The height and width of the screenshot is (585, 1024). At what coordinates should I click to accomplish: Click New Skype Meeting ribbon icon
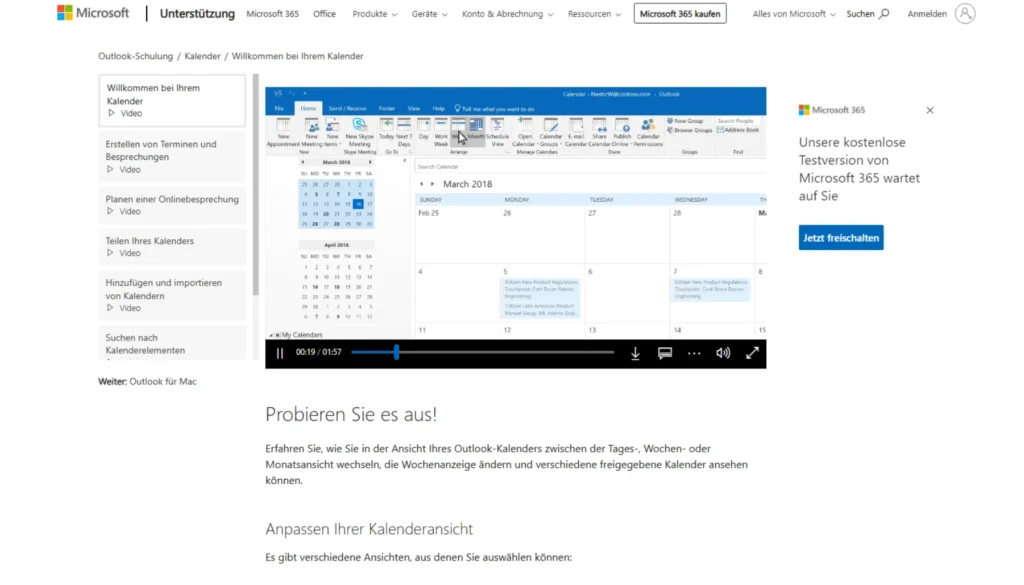(359, 133)
